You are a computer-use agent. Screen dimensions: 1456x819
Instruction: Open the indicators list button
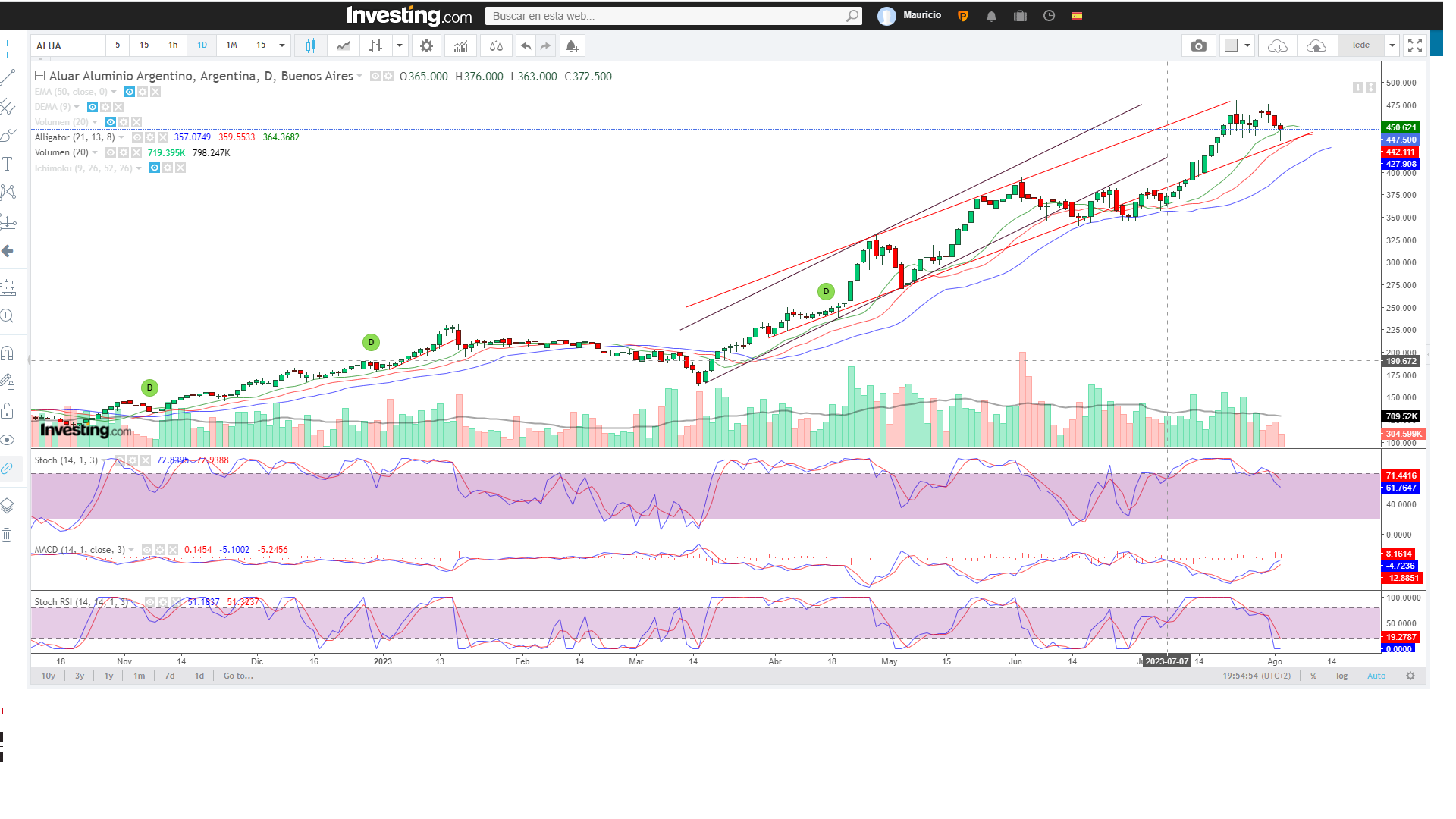tap(460, 45)
